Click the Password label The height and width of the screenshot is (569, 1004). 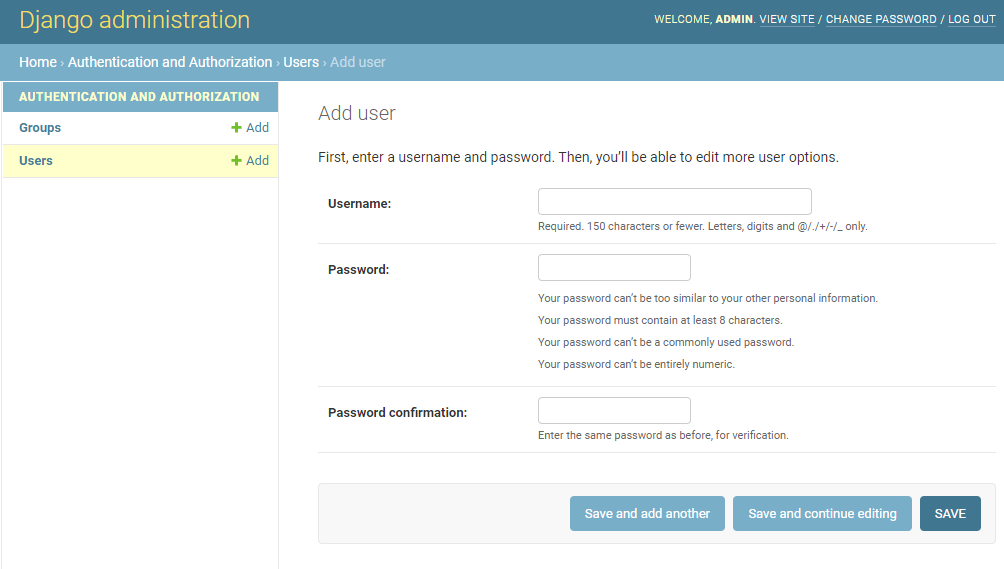pos(359,269)
